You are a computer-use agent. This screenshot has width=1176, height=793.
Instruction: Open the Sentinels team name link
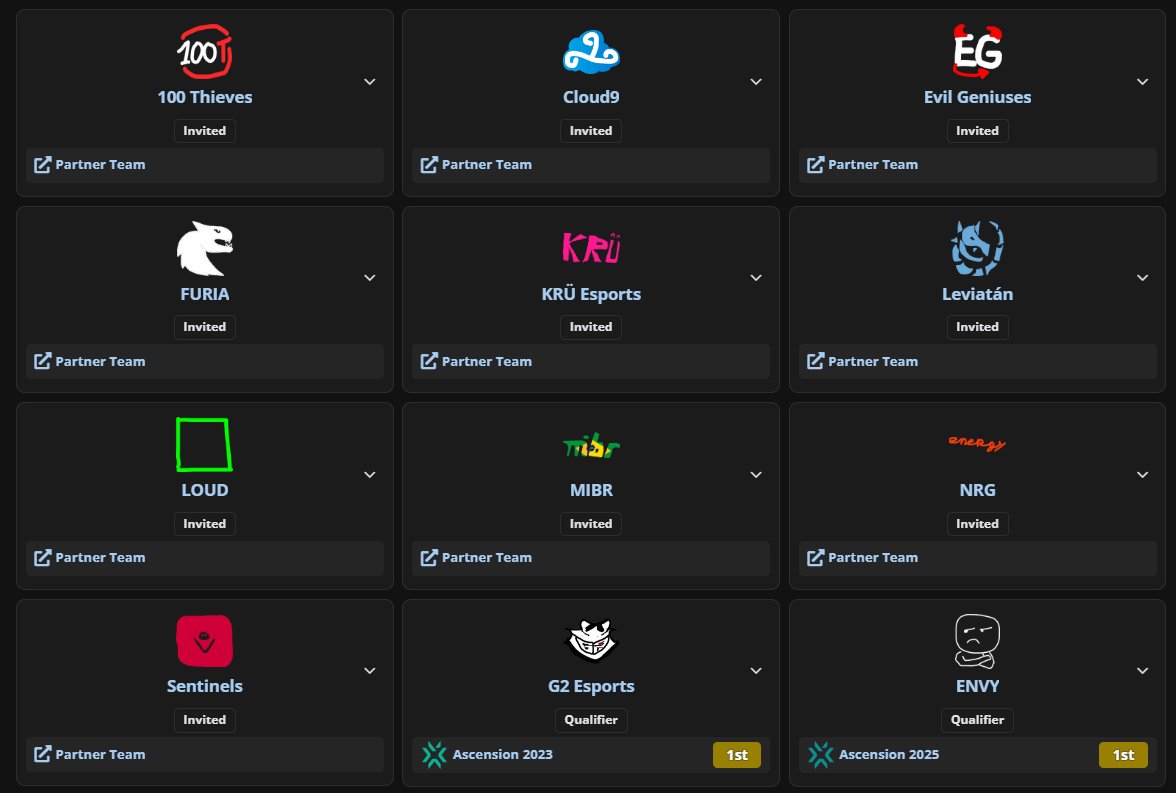tap(205, 686)
